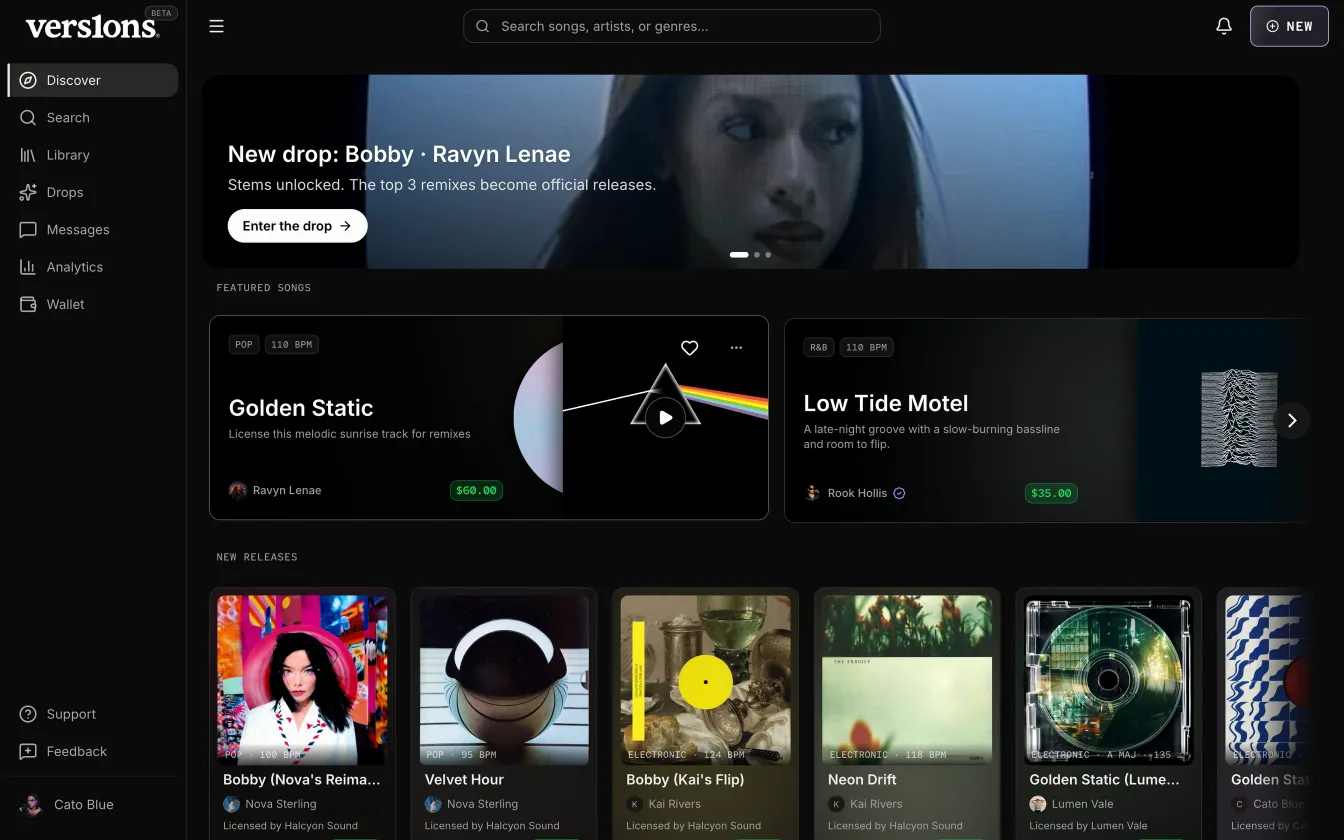Show next featured songs with arrow
Viewport: 1344px width, 840px height.
(1291, 421)
